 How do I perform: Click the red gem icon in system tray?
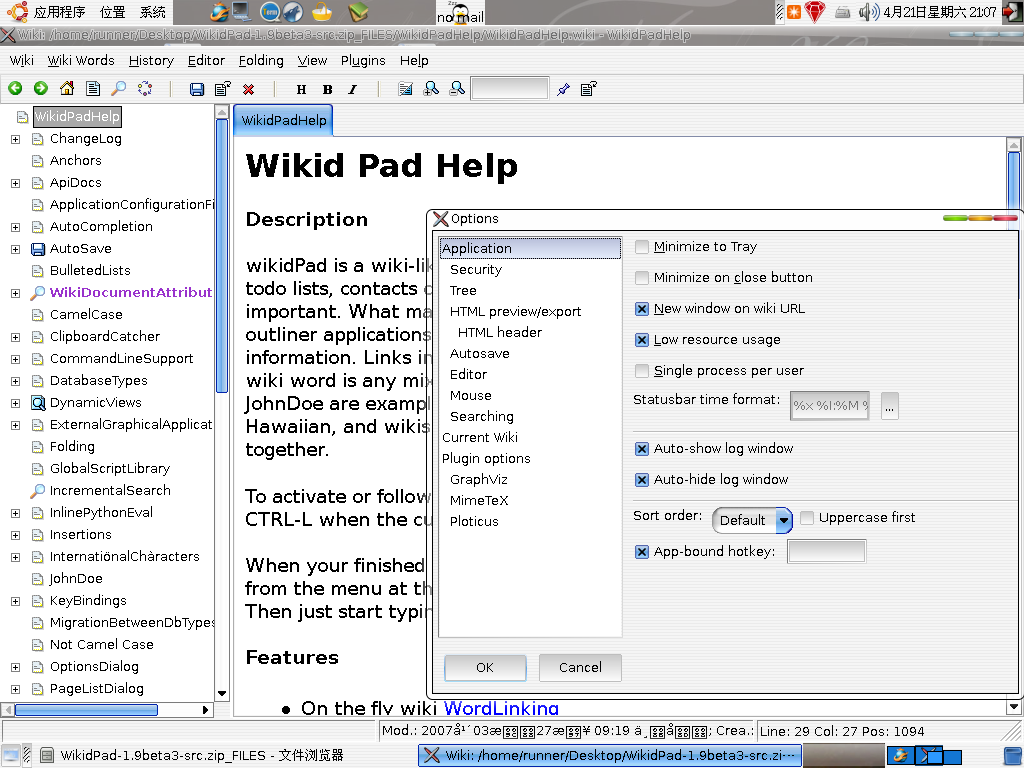814,12
